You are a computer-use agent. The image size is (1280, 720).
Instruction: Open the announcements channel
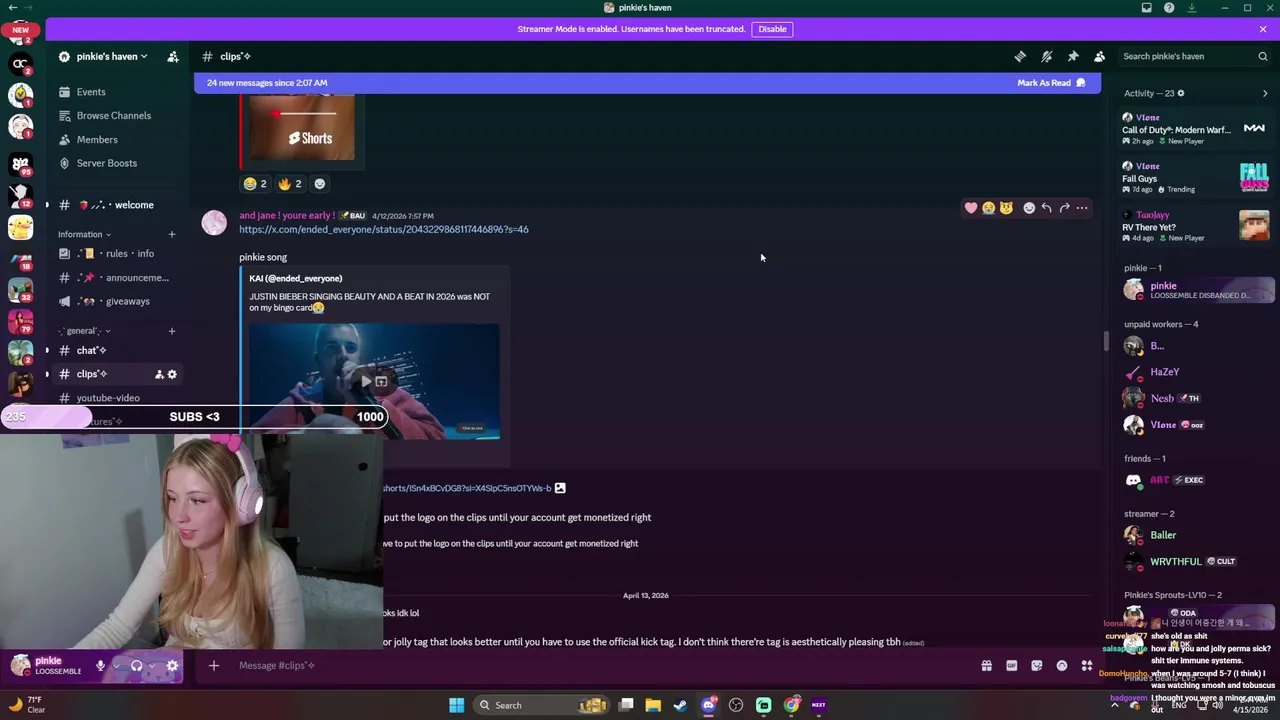pos(118,278)
